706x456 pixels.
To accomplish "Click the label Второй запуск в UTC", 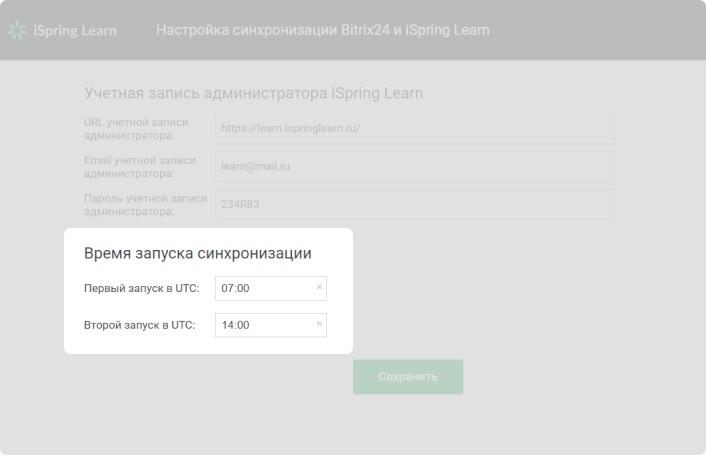I will pos(140,325).
